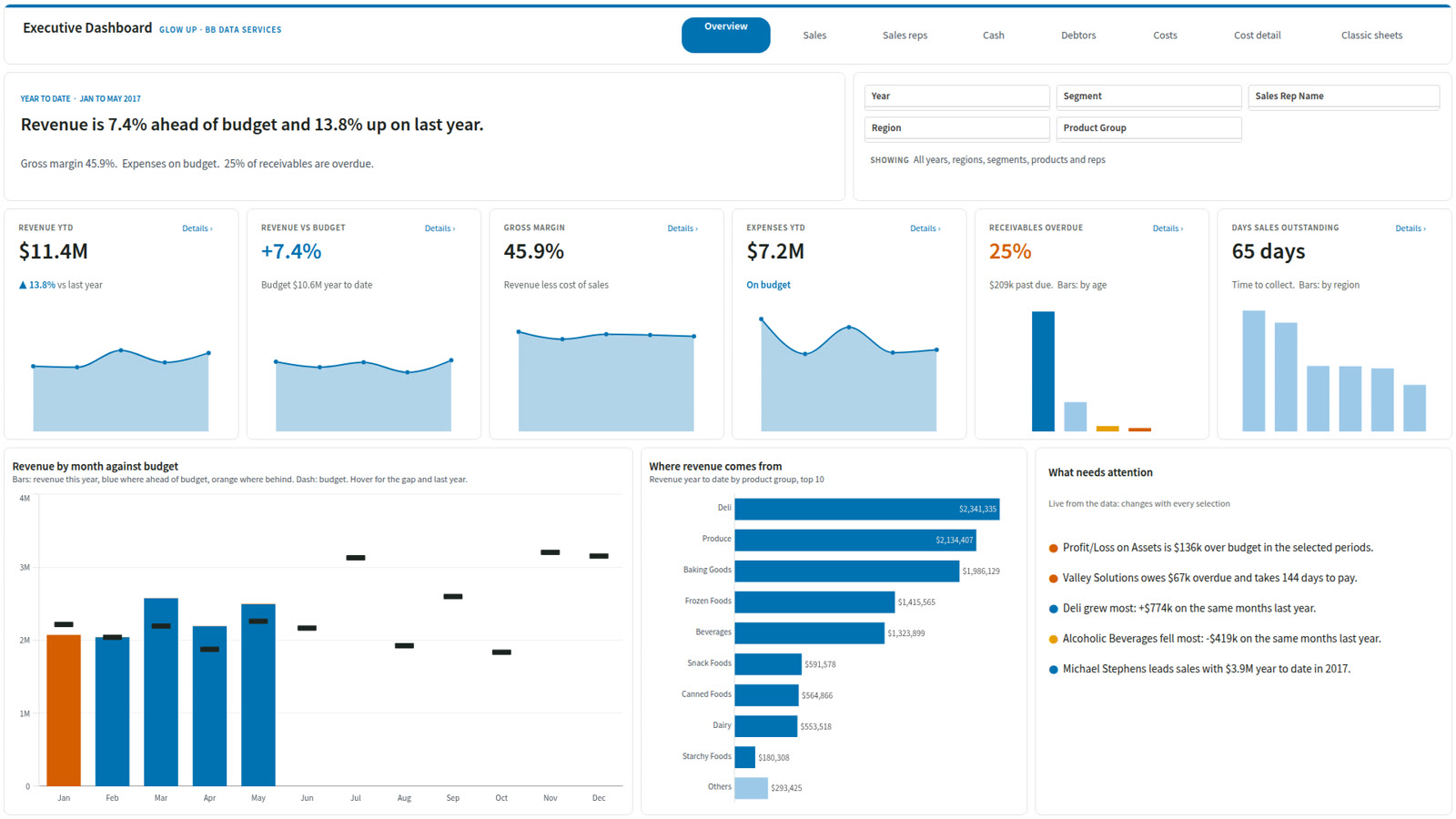Screen dimensions: 1456x819
Task: Open Details for Days Sales Outstanding
Action: (x=1410, y=228)
